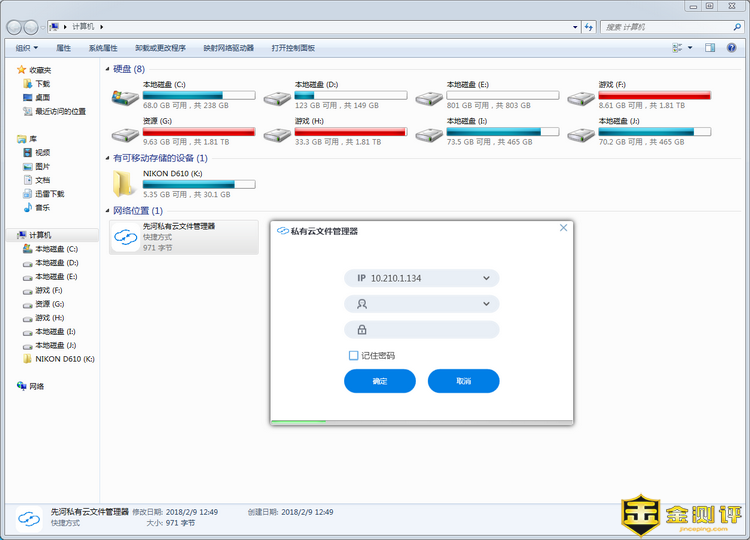Enable the 记住密码 checkbox

click(354, 355)
